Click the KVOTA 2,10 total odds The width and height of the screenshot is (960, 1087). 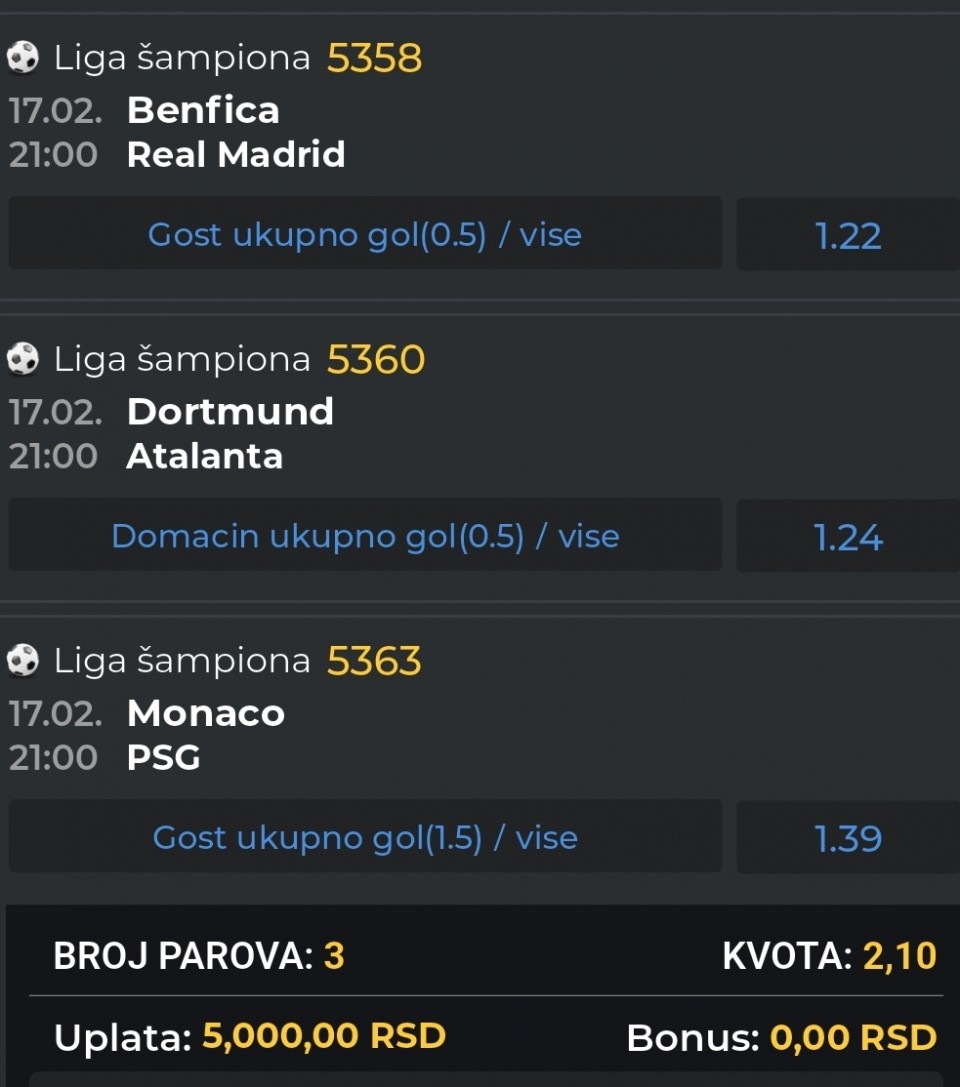pos(899,956)
